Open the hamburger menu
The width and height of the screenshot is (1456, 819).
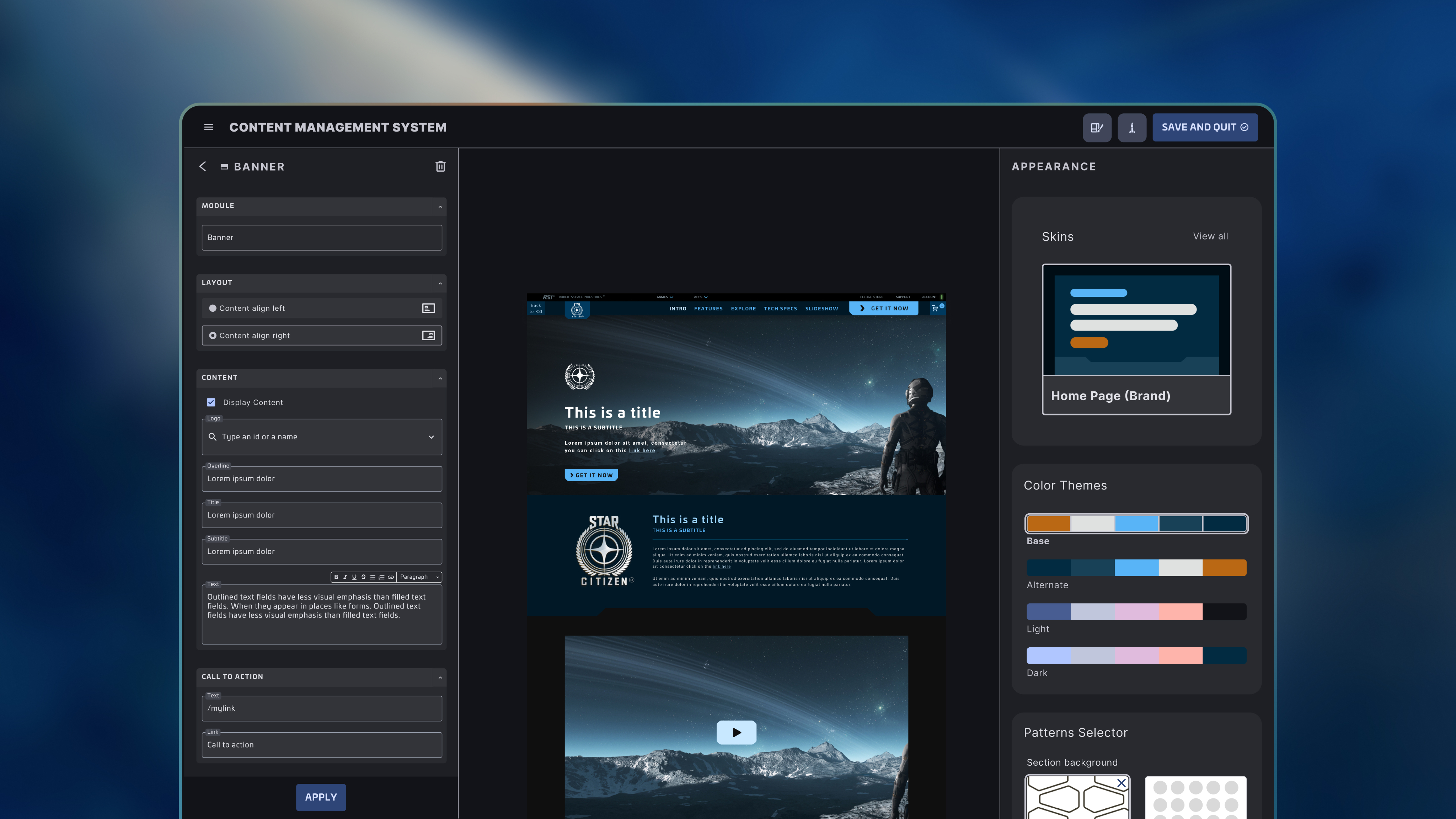[209, 127]
